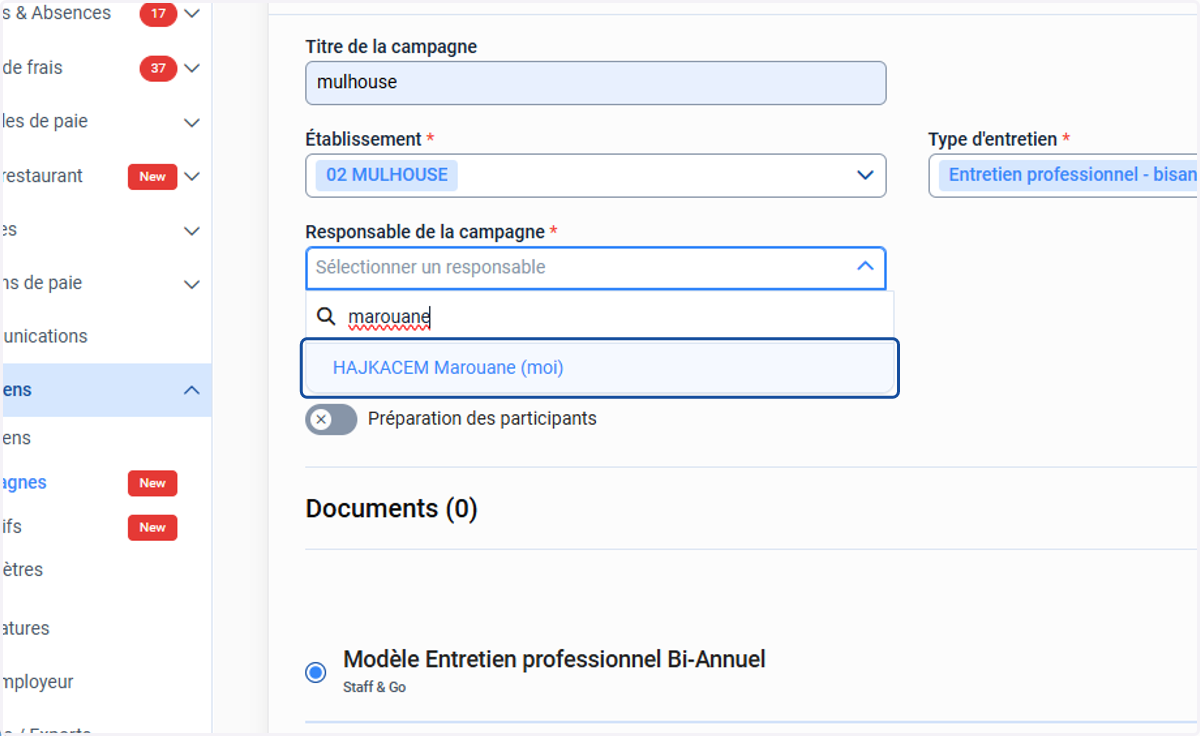Click Sélectionner un responsable placeholder field

[x=596, y=267]
